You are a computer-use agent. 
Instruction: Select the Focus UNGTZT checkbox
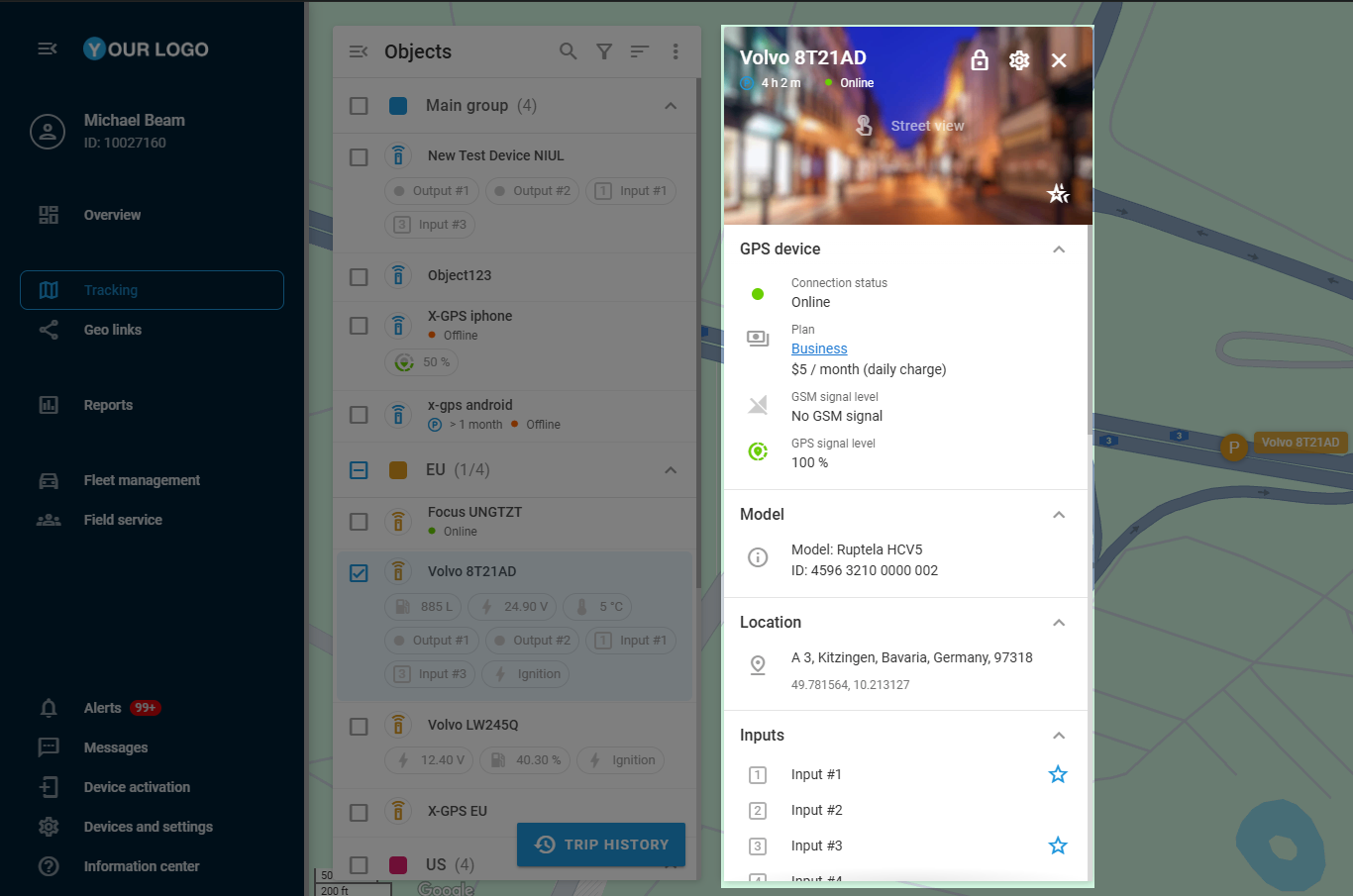pos(359,522)
